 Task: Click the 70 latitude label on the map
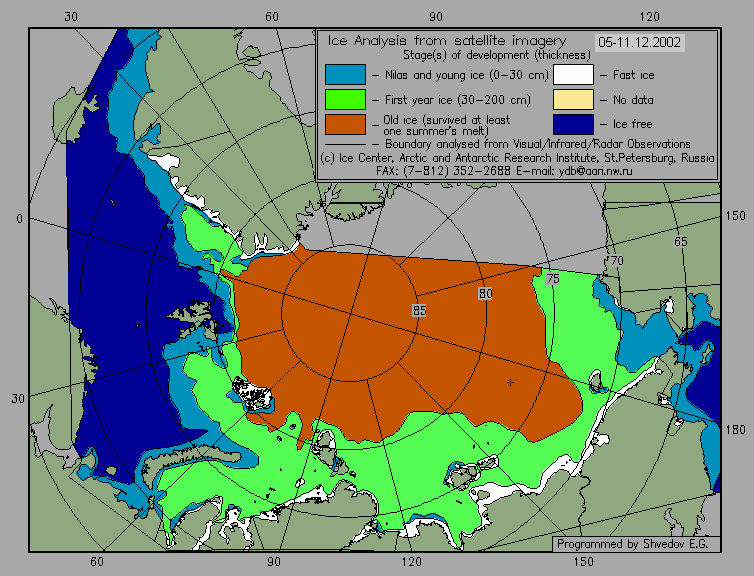click(x=616, y=261)
